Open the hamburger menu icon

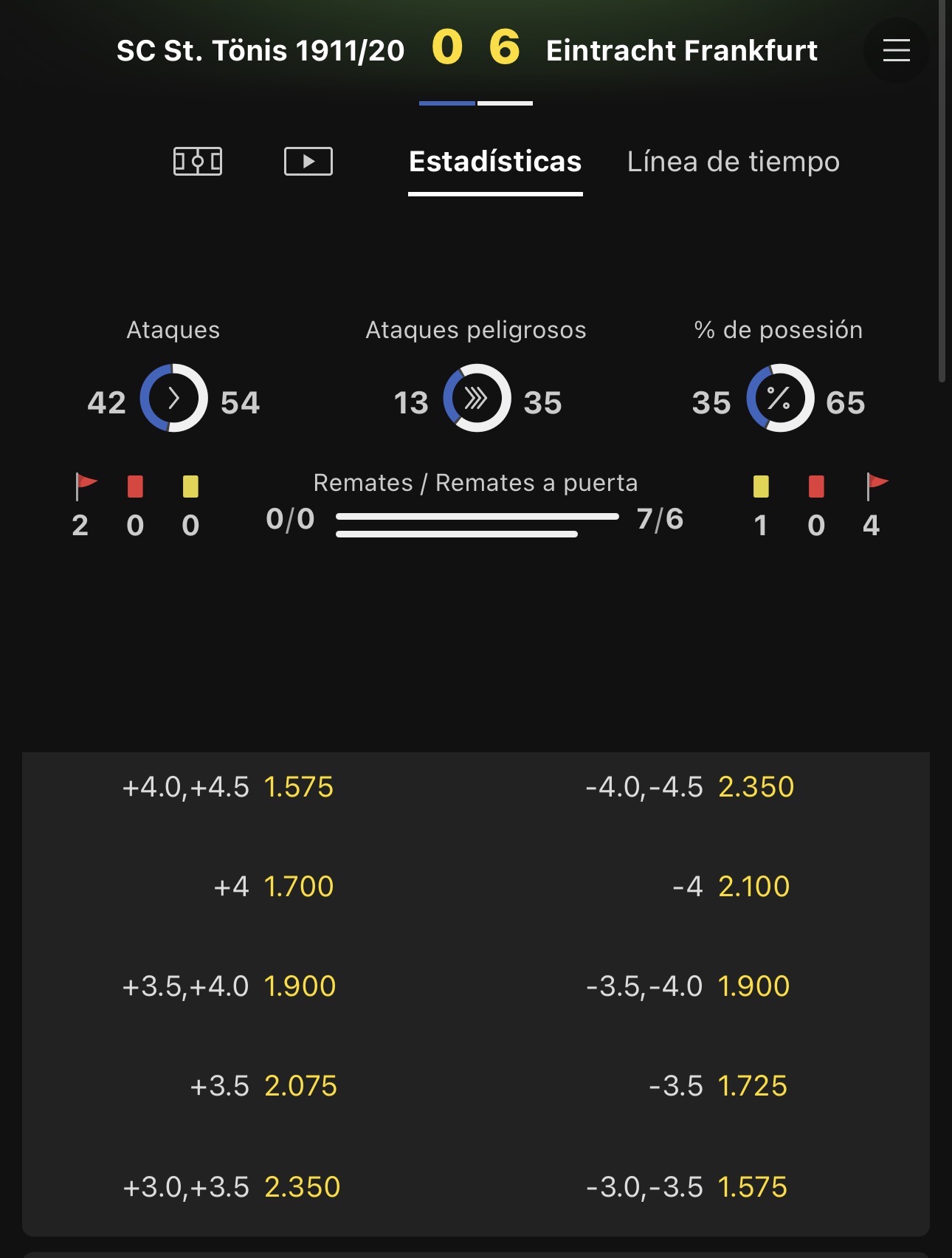[x=896, y=50]
